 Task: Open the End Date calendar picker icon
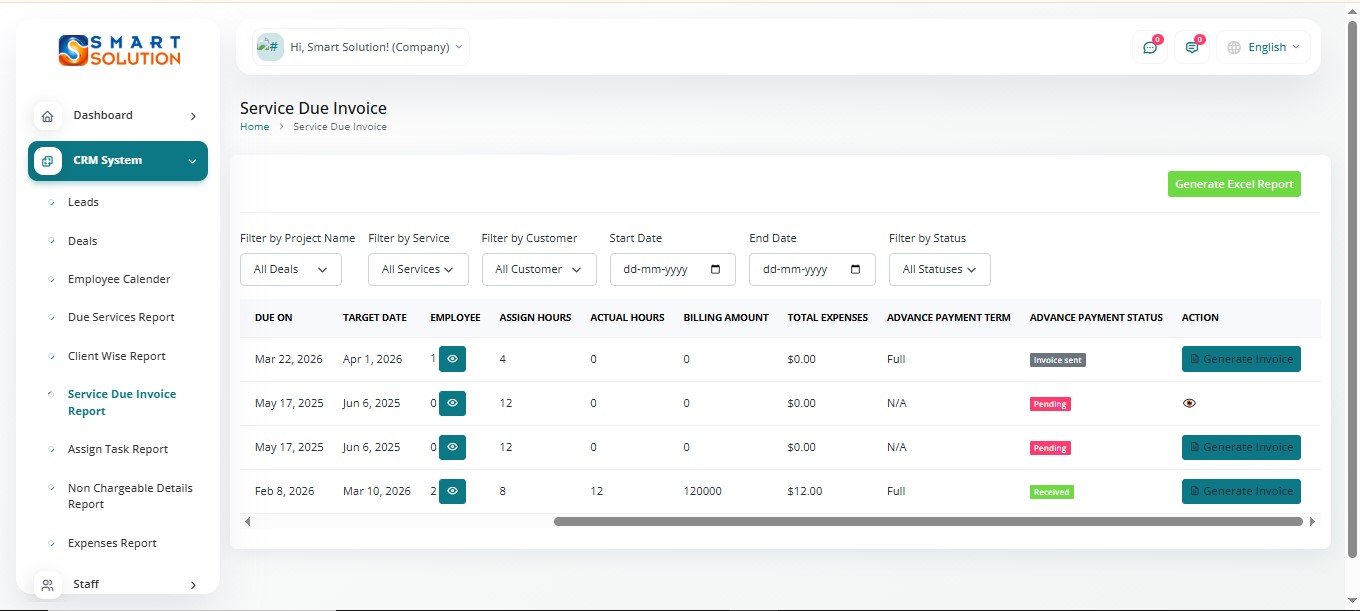855,269
